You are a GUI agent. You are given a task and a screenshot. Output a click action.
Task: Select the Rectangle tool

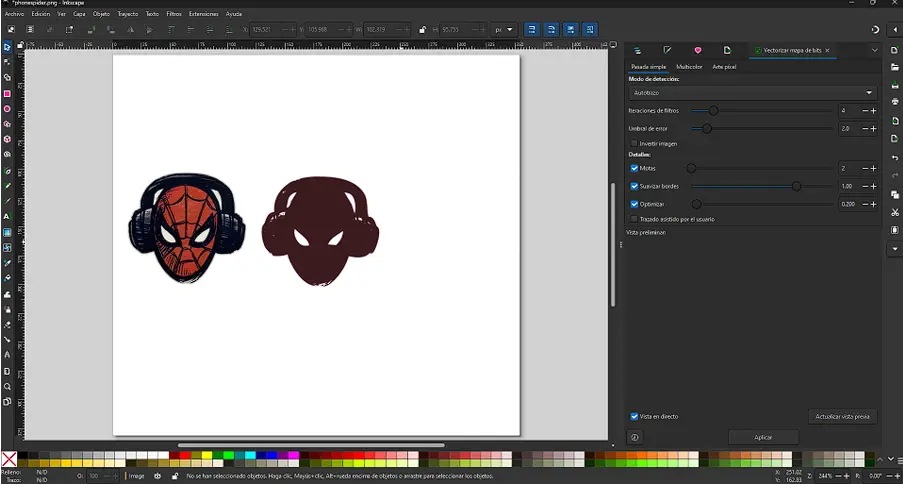pos(7,93)
